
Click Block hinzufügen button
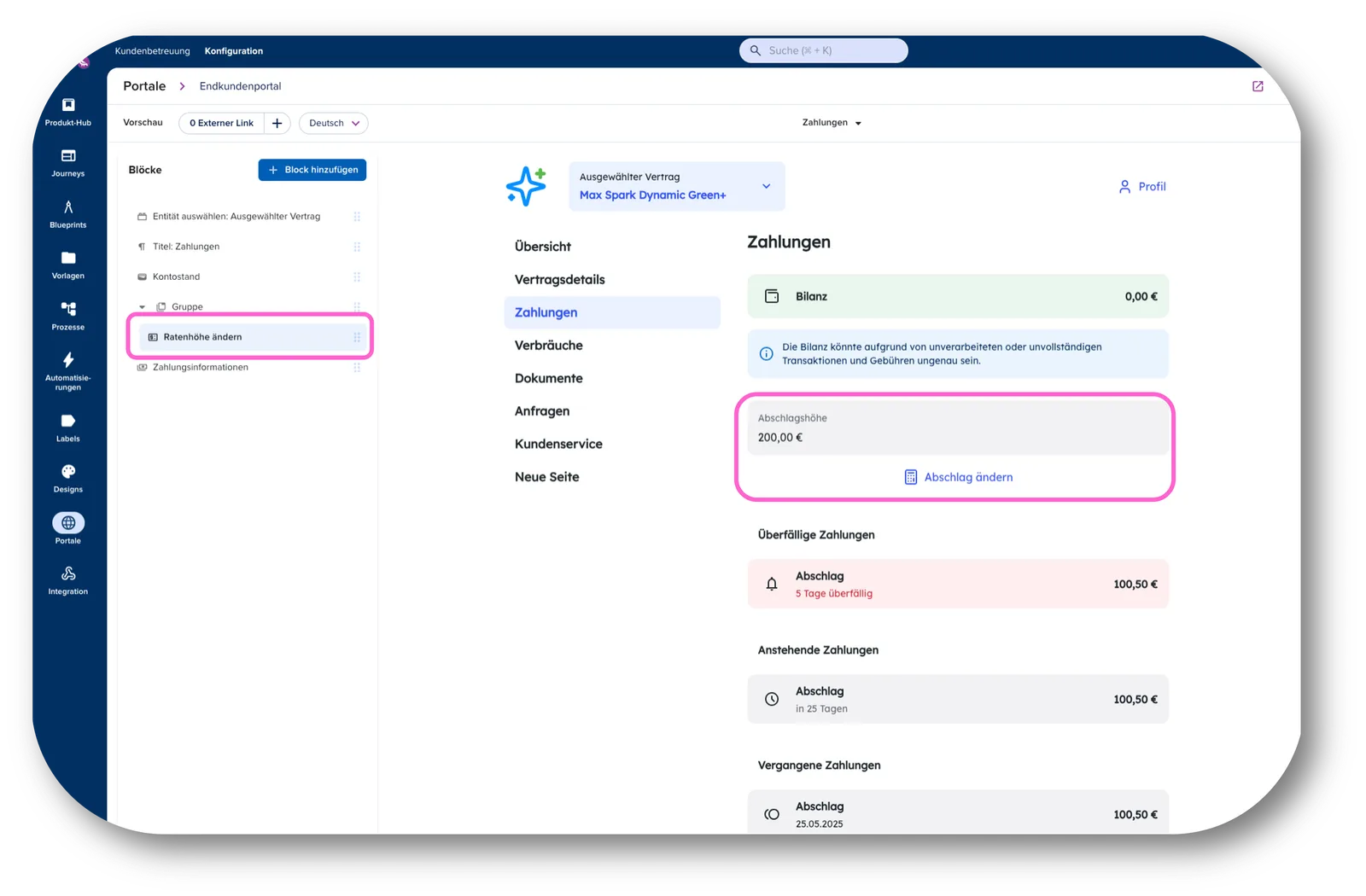tap(312, 170)
